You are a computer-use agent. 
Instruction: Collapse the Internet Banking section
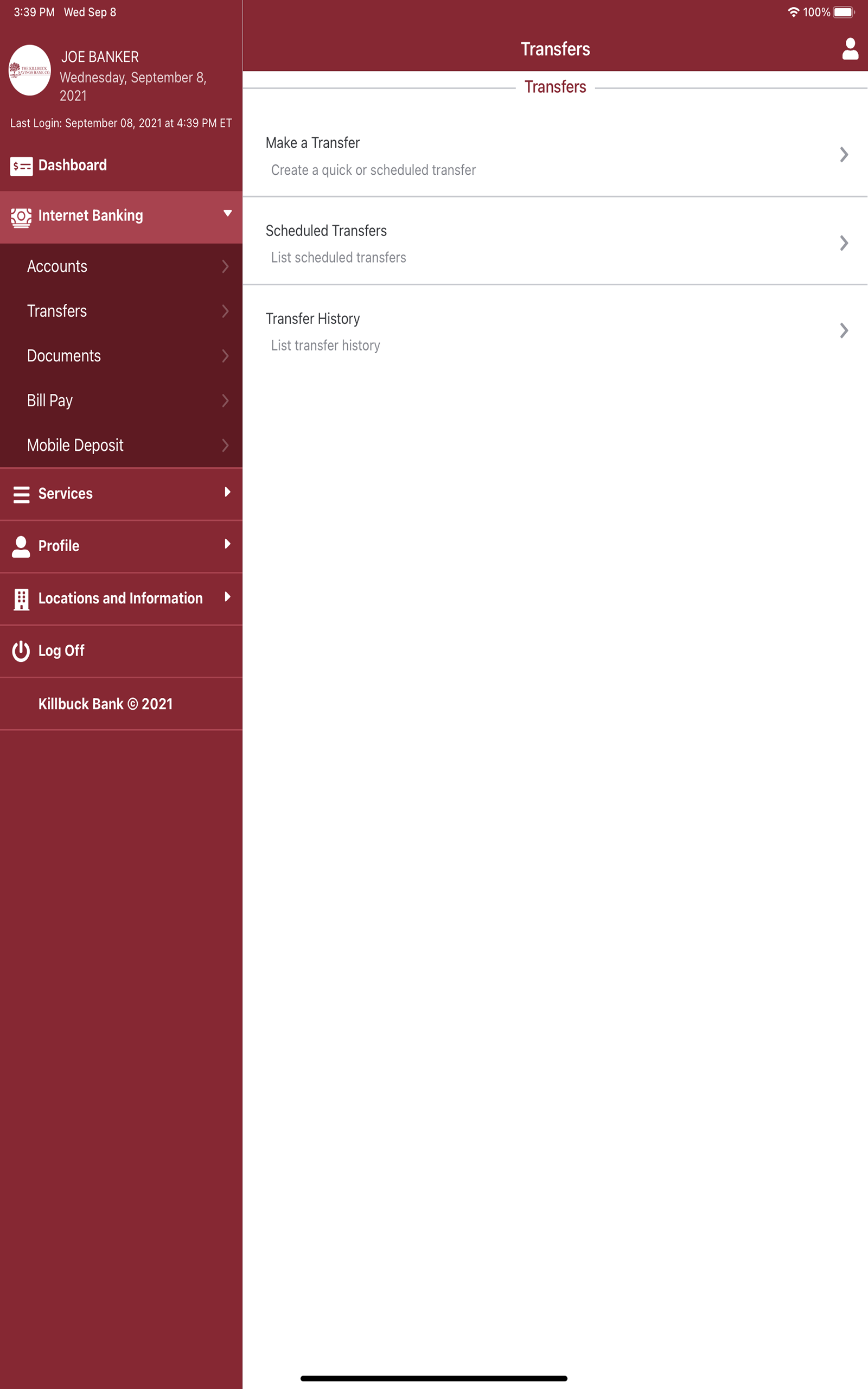228,213
